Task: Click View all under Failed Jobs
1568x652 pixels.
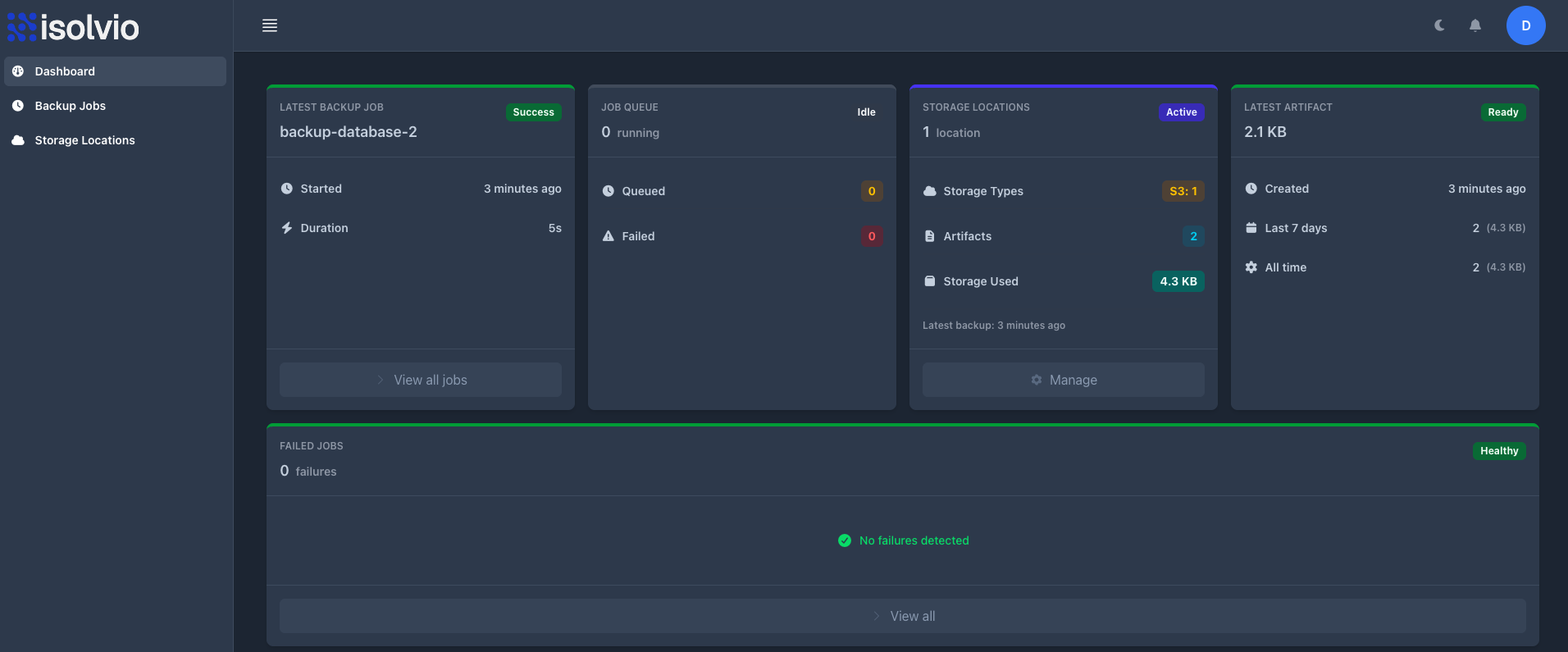Action: coord(903,616)
